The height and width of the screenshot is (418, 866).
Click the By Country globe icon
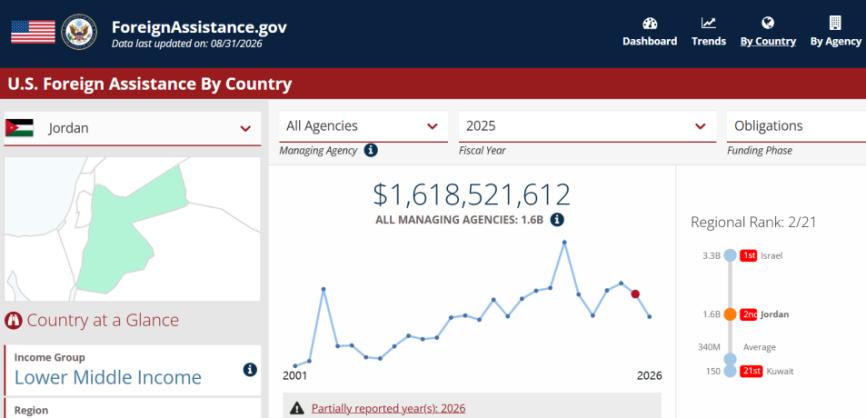pos(768,23)
